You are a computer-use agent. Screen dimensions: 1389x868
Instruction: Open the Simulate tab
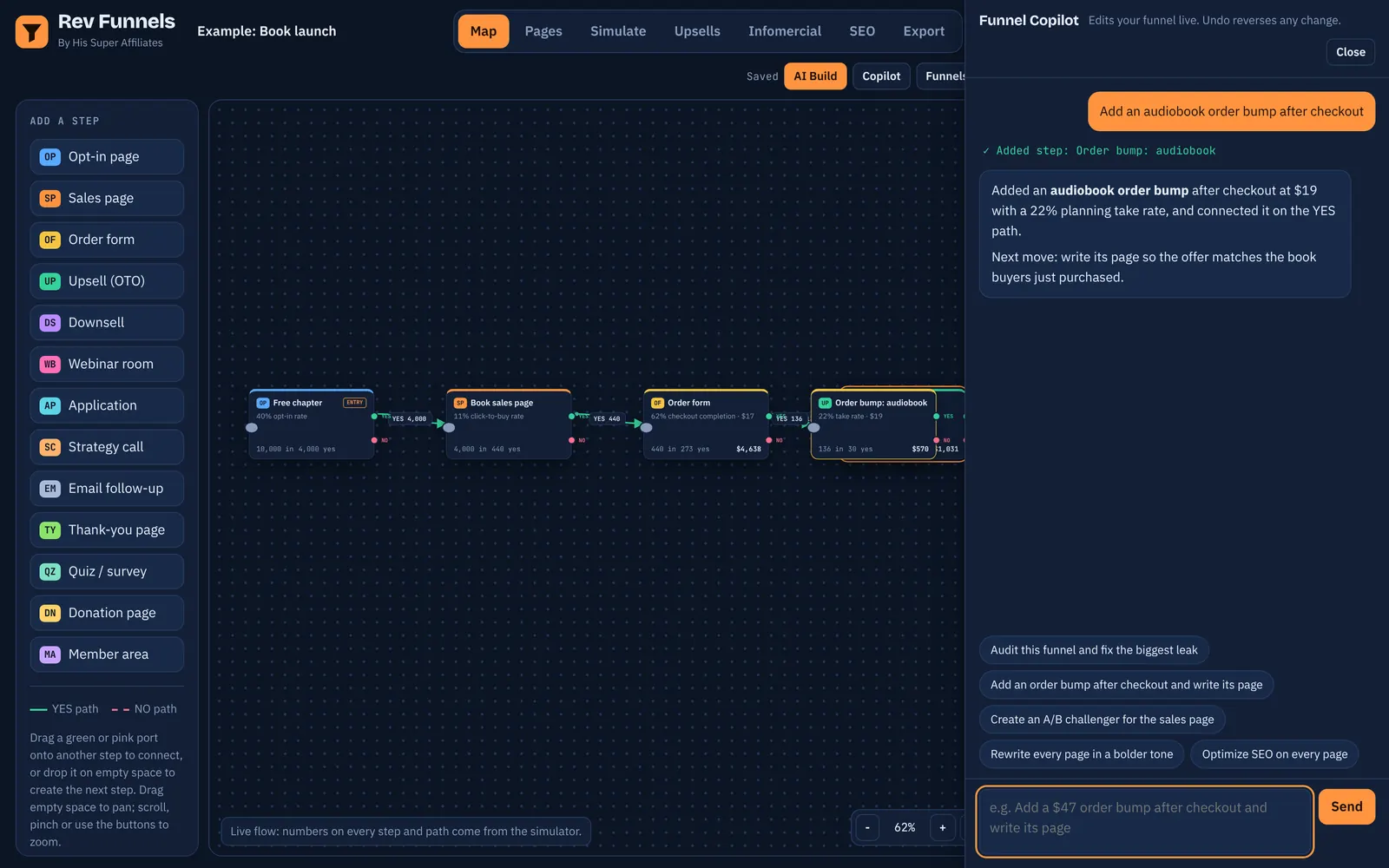pos(618,31)
